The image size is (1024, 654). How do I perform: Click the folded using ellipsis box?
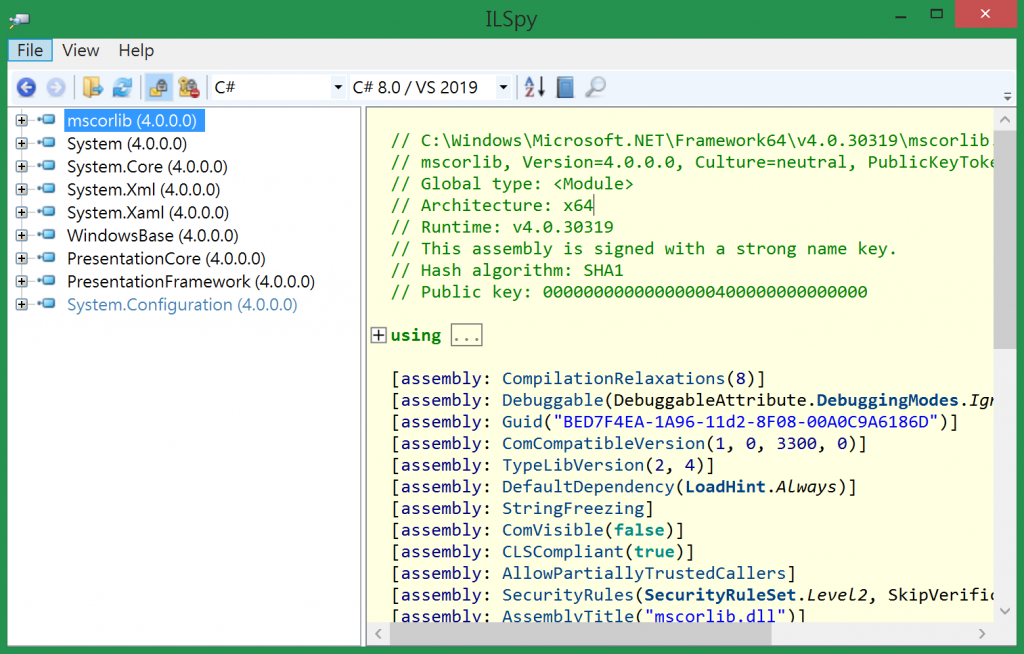466,335
